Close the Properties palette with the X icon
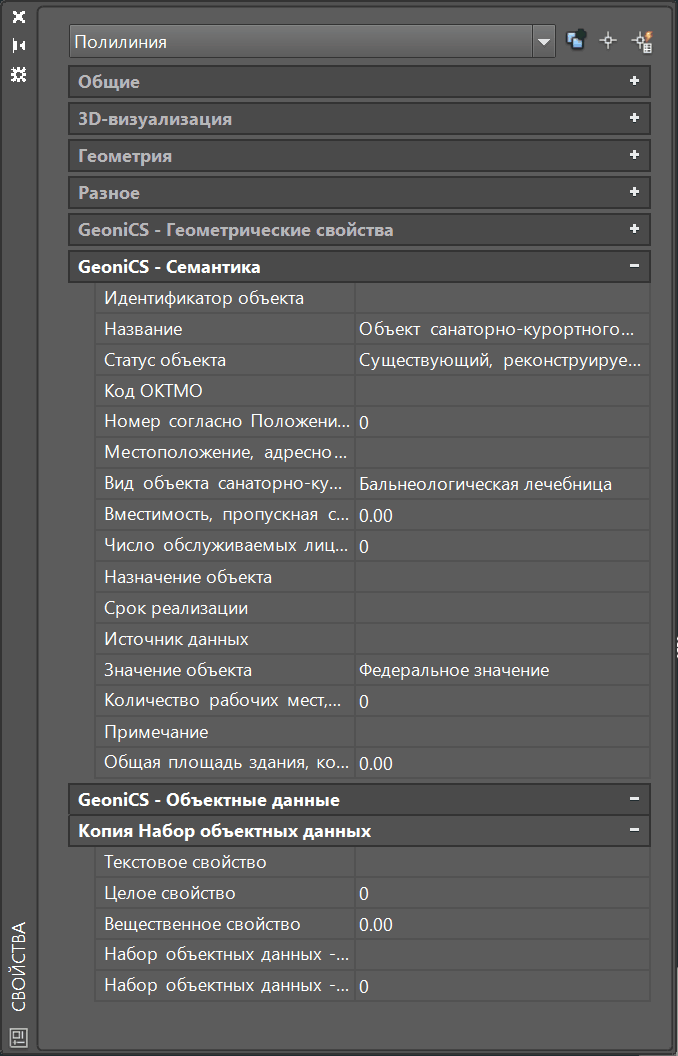678x1056 pixels. click(18, 18)
